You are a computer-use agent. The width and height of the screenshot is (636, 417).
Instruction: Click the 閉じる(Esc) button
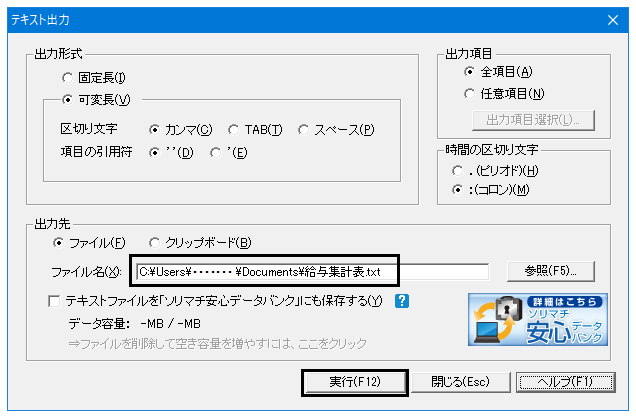(x=460, y=382)
